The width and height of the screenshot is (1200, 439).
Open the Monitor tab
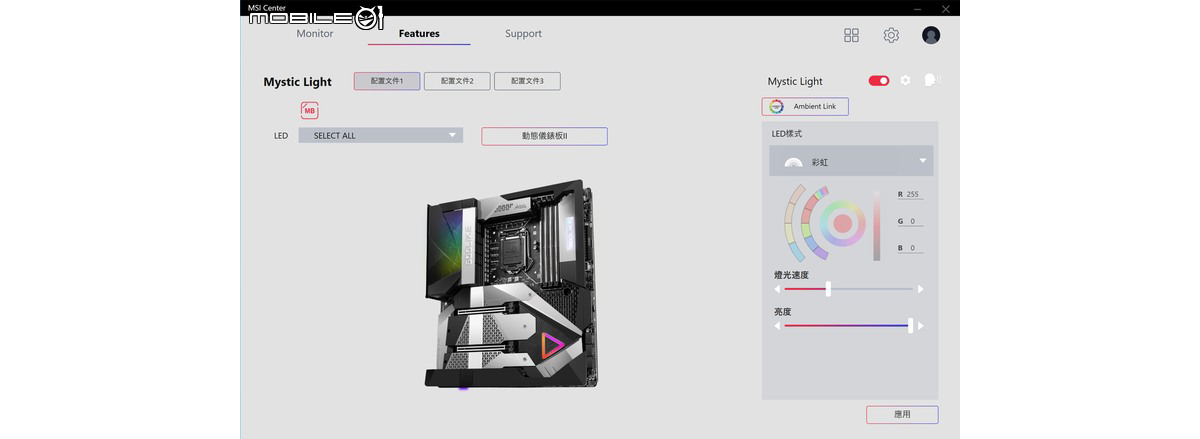(315, 34)
